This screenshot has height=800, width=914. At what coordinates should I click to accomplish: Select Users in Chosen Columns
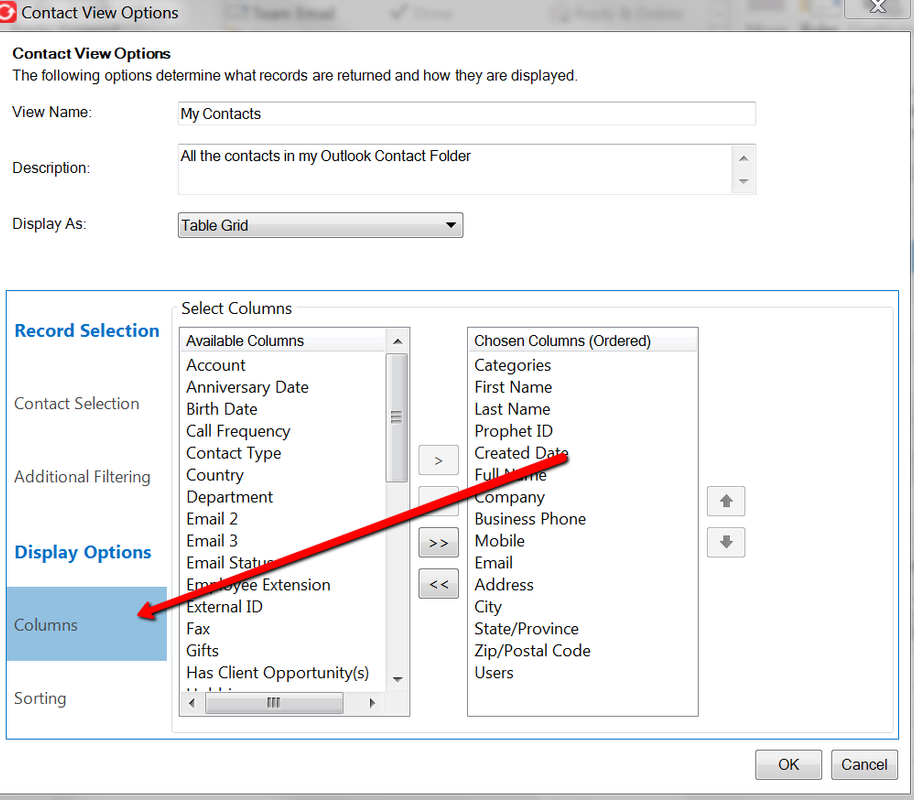(x=494, y=673)
